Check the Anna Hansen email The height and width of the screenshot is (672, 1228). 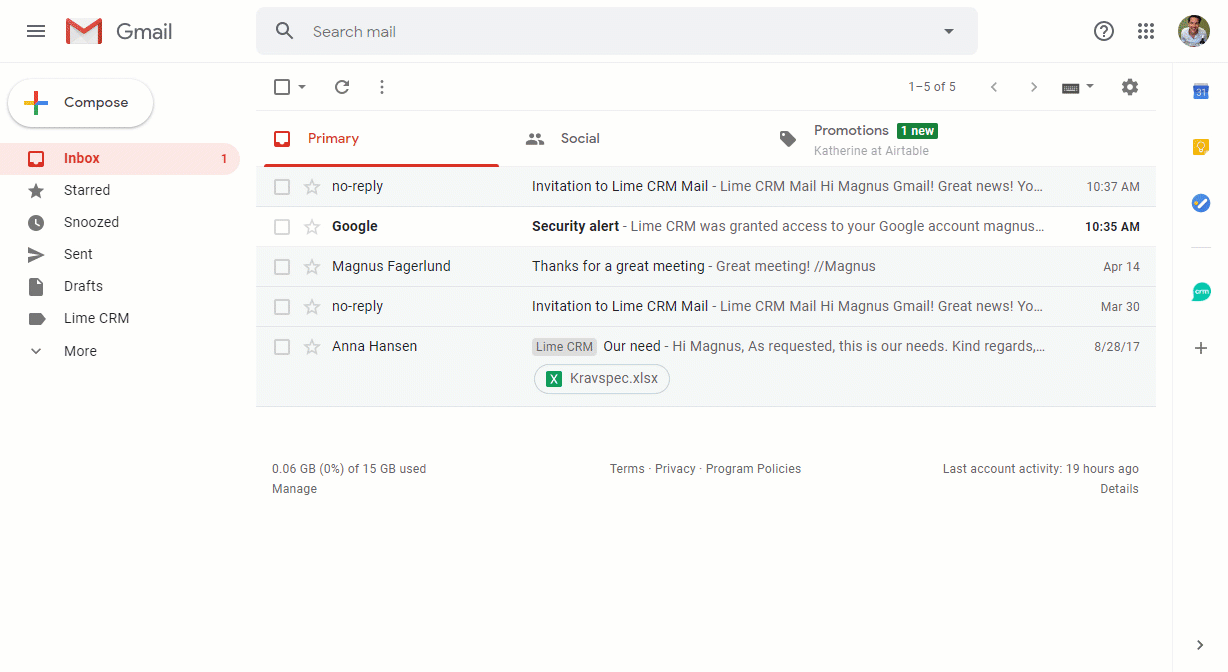282,347
